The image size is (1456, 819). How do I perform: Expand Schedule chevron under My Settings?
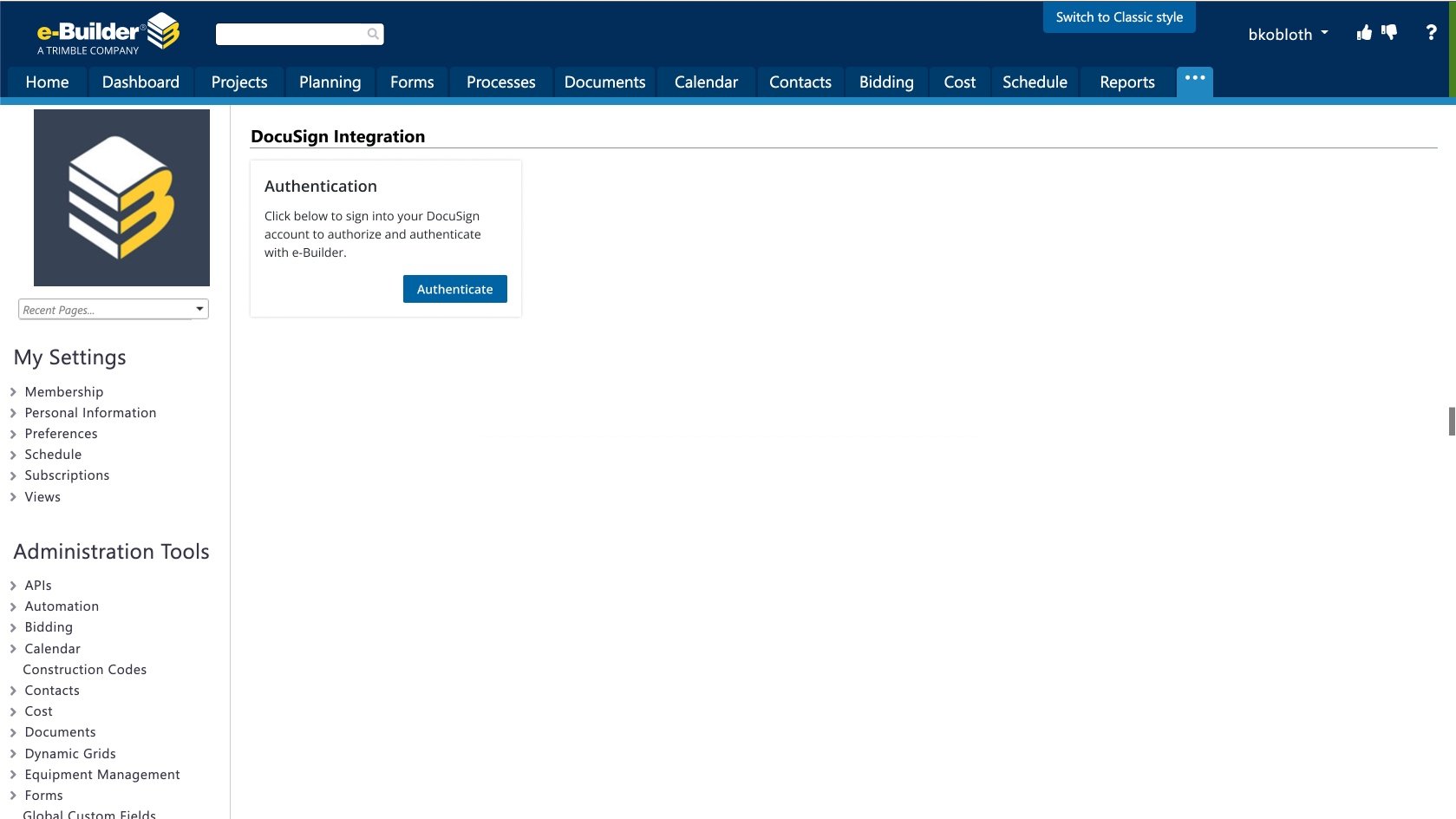[13, 455]
